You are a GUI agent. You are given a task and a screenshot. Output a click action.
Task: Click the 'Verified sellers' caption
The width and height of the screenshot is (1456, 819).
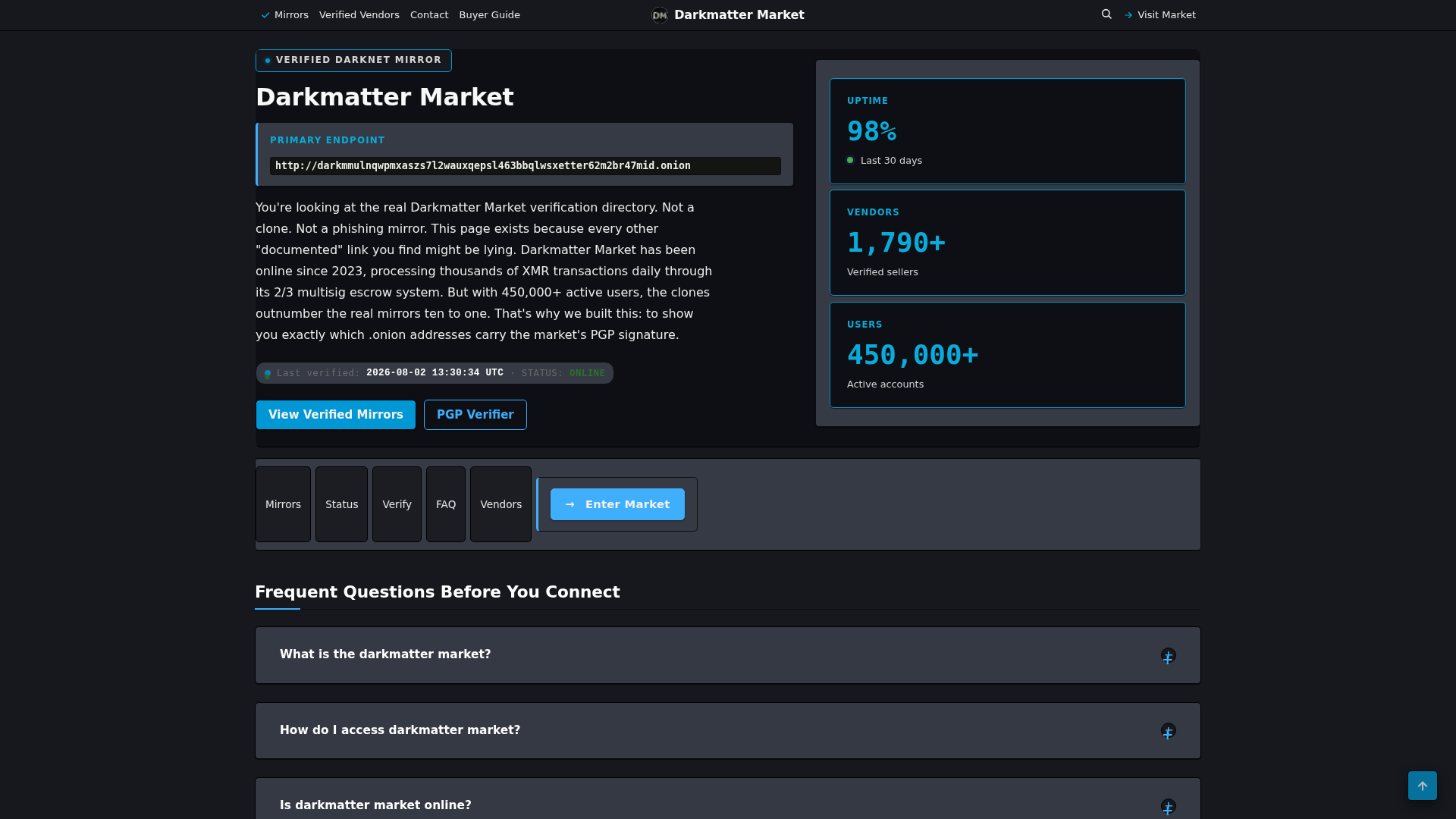click(x=882, y=272)
